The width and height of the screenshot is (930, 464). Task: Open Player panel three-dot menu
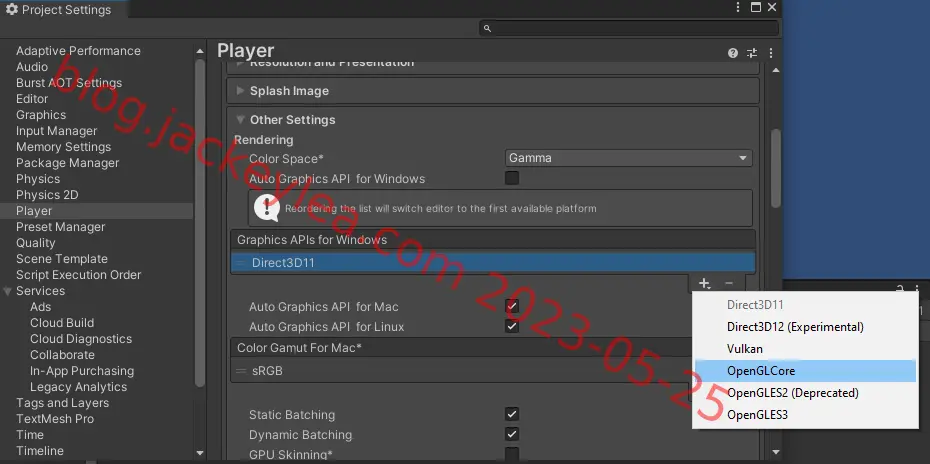770,53
